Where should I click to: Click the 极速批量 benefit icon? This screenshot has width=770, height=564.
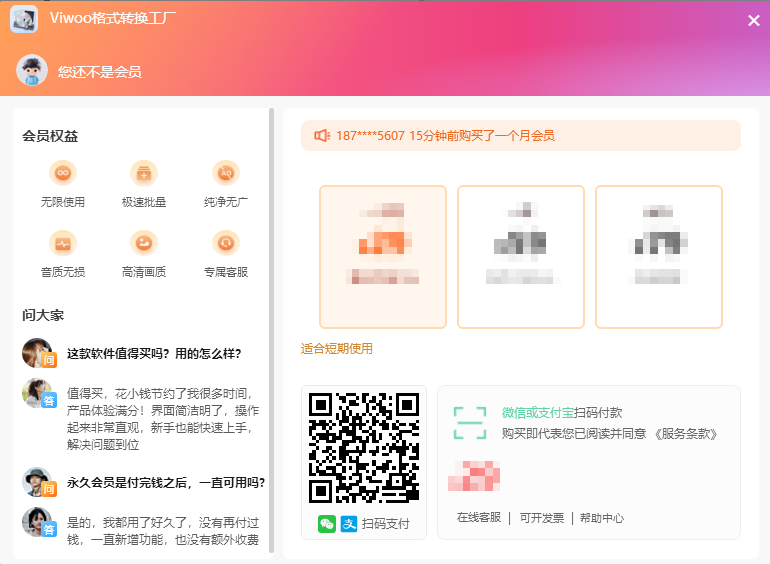click(x=144, y=173)
